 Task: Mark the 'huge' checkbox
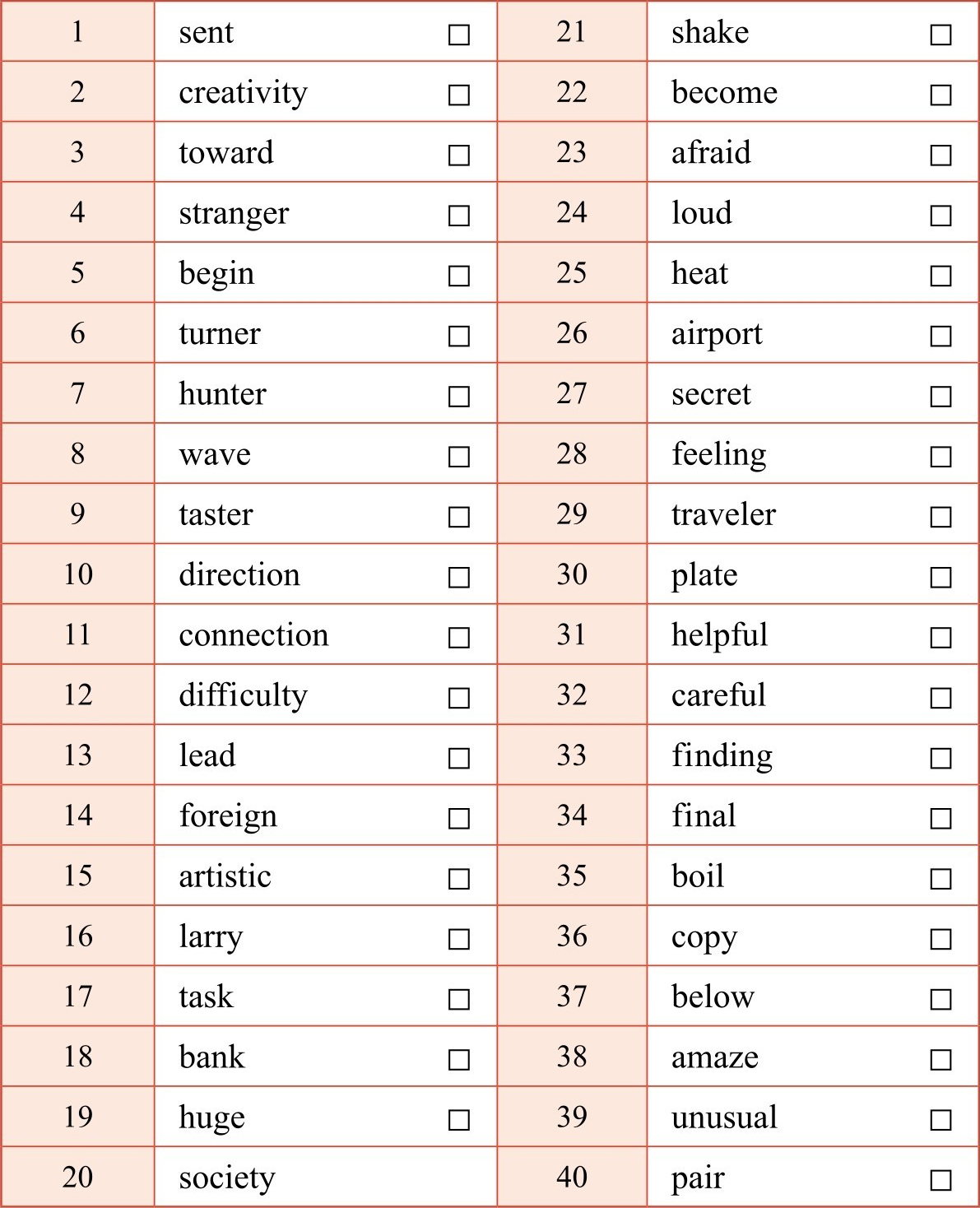tap(459, 1120)
